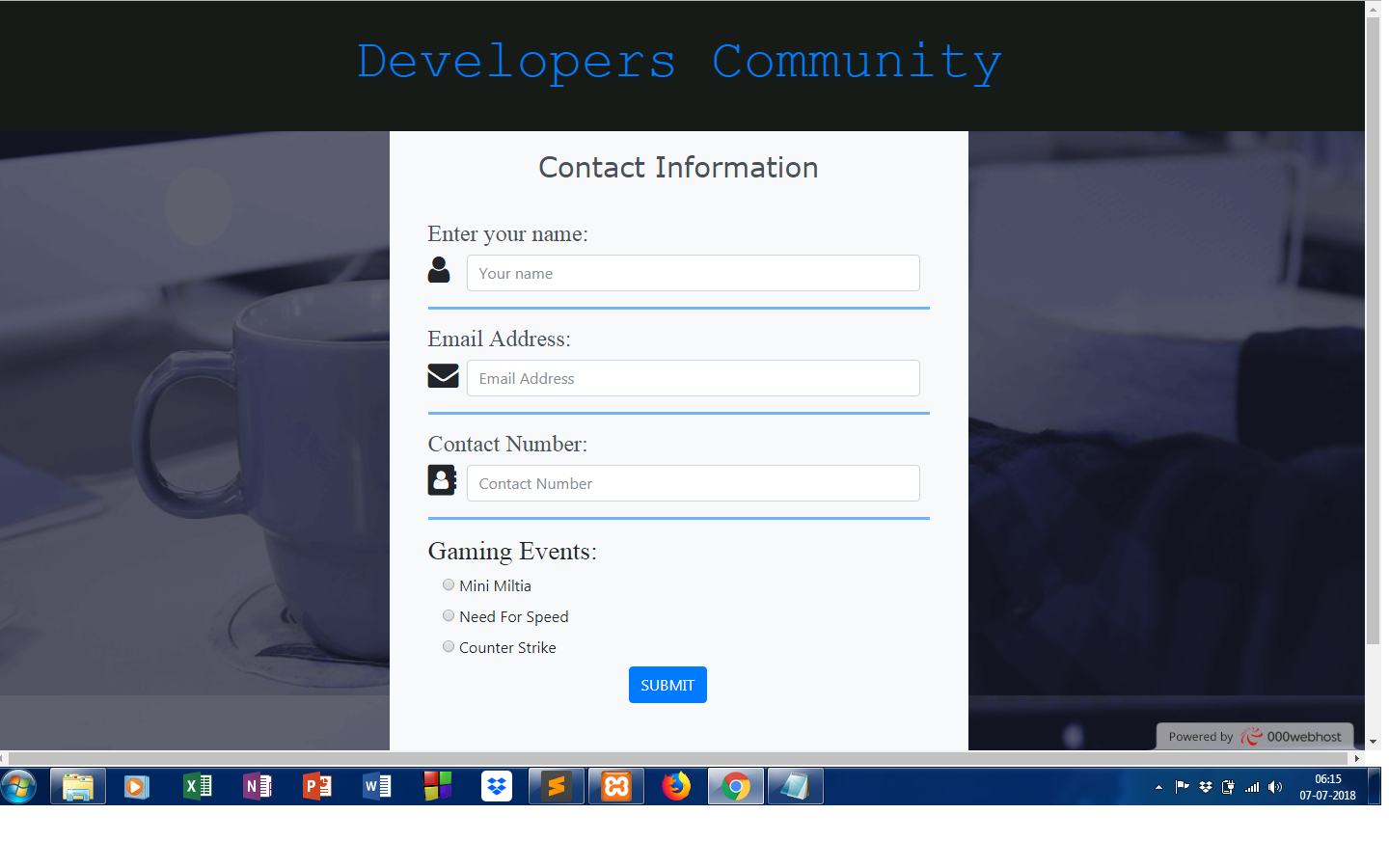Click the address book icon beside contact number
1389x868 pixels.
442,479
